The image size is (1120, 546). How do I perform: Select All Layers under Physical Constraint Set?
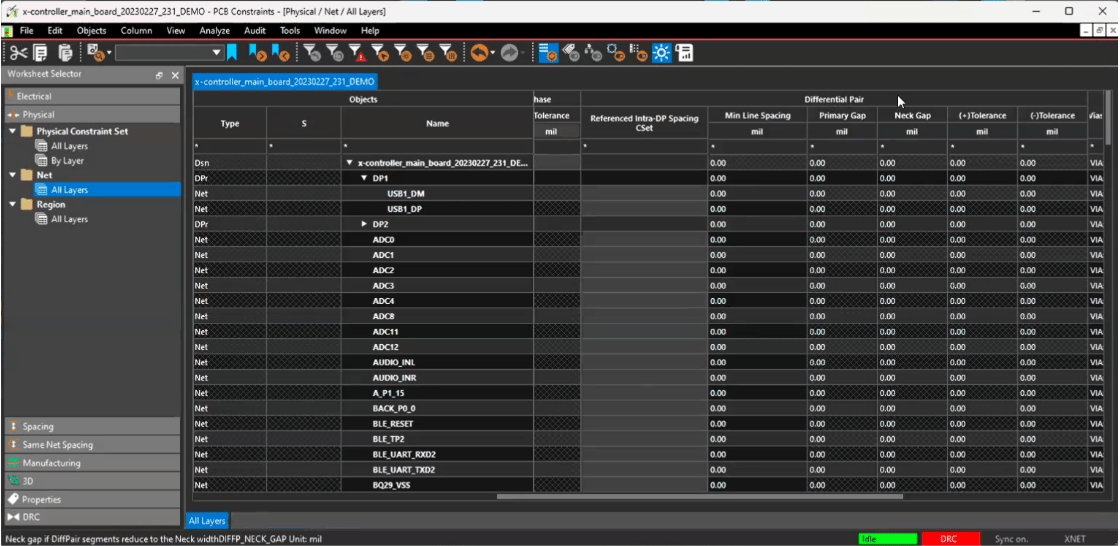(x=69, y=146)
